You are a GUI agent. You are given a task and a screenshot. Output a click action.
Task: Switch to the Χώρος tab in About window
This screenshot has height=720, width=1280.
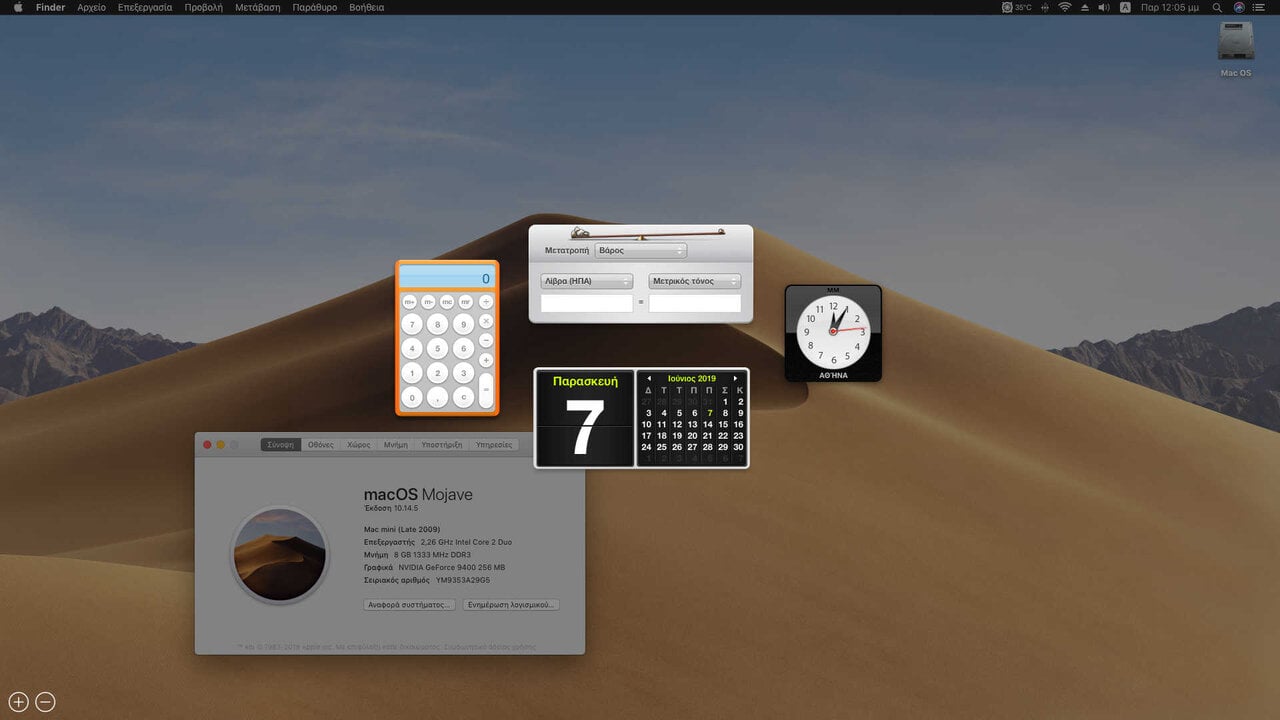click(359, 444)
